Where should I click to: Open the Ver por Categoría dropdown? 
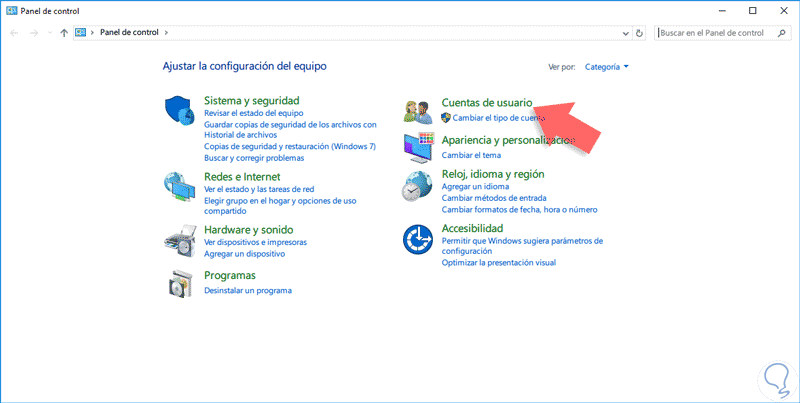point(607,67)
